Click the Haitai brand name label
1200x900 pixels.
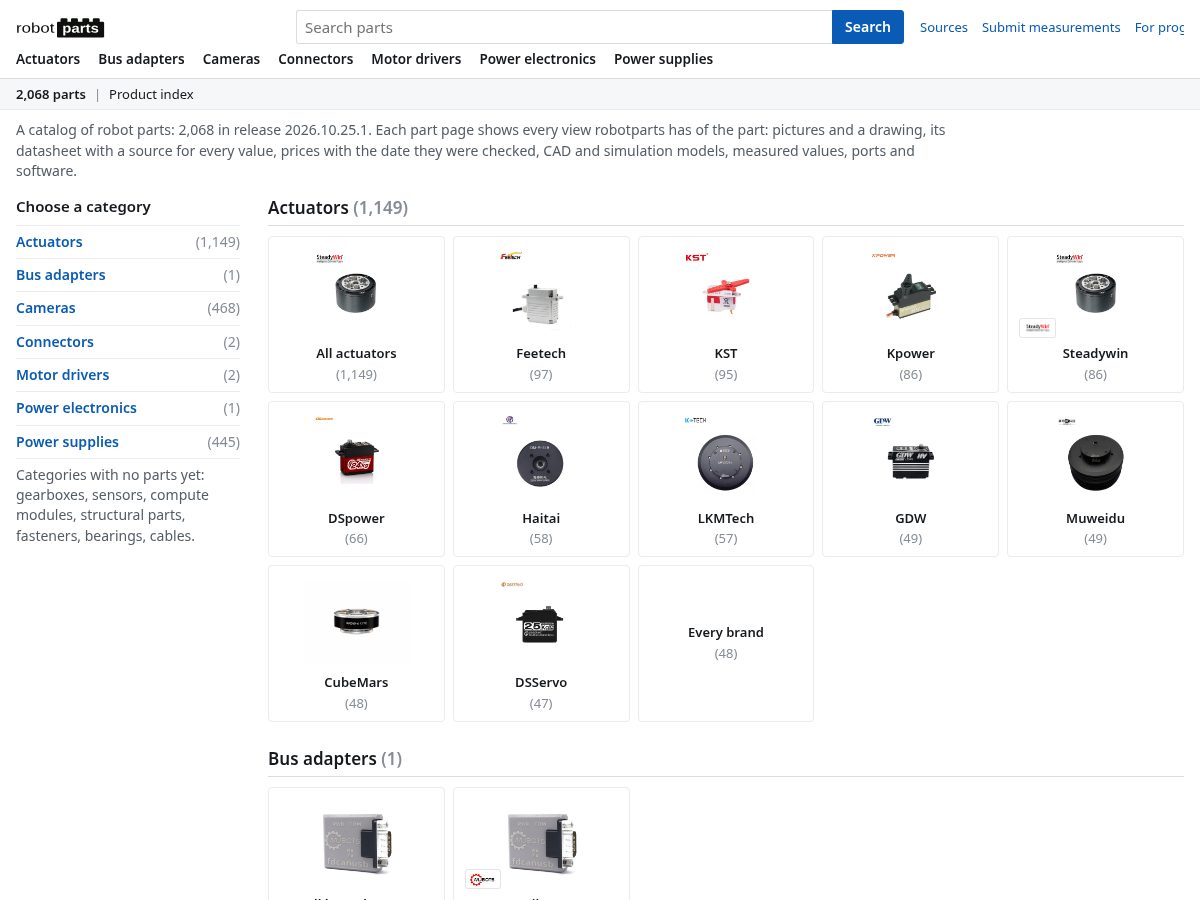coord(541,518)
